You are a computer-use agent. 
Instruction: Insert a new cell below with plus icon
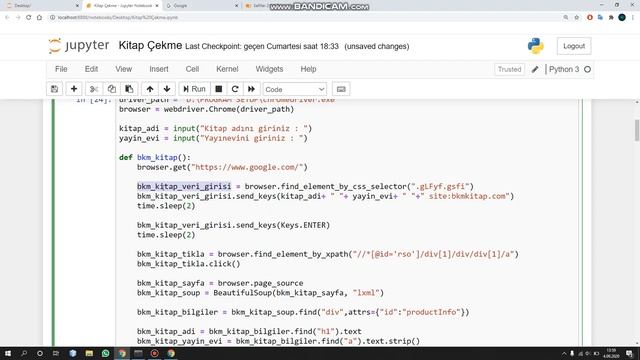[74, 89]
